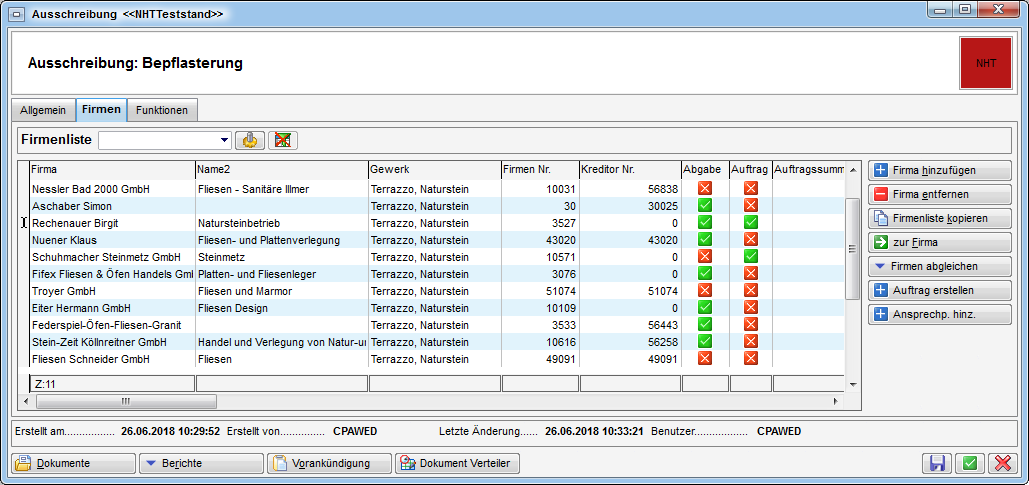The width and height of the screenshot is (1029, 485).
Task: Toggle Auftrag for Rechenauer Birgit
Action: 751,222
